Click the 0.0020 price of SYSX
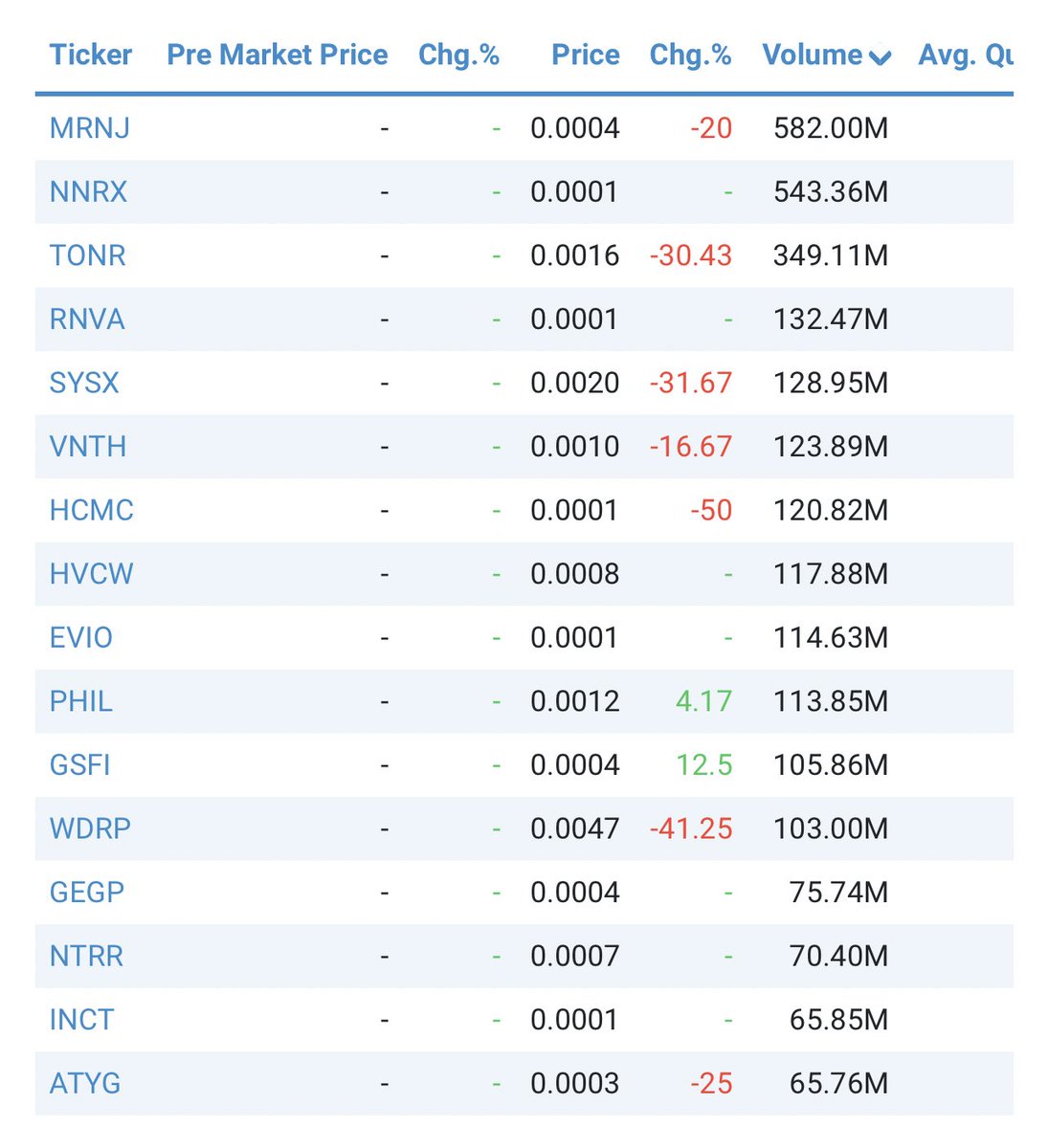 pyautogui.click(x=575, y=383)
